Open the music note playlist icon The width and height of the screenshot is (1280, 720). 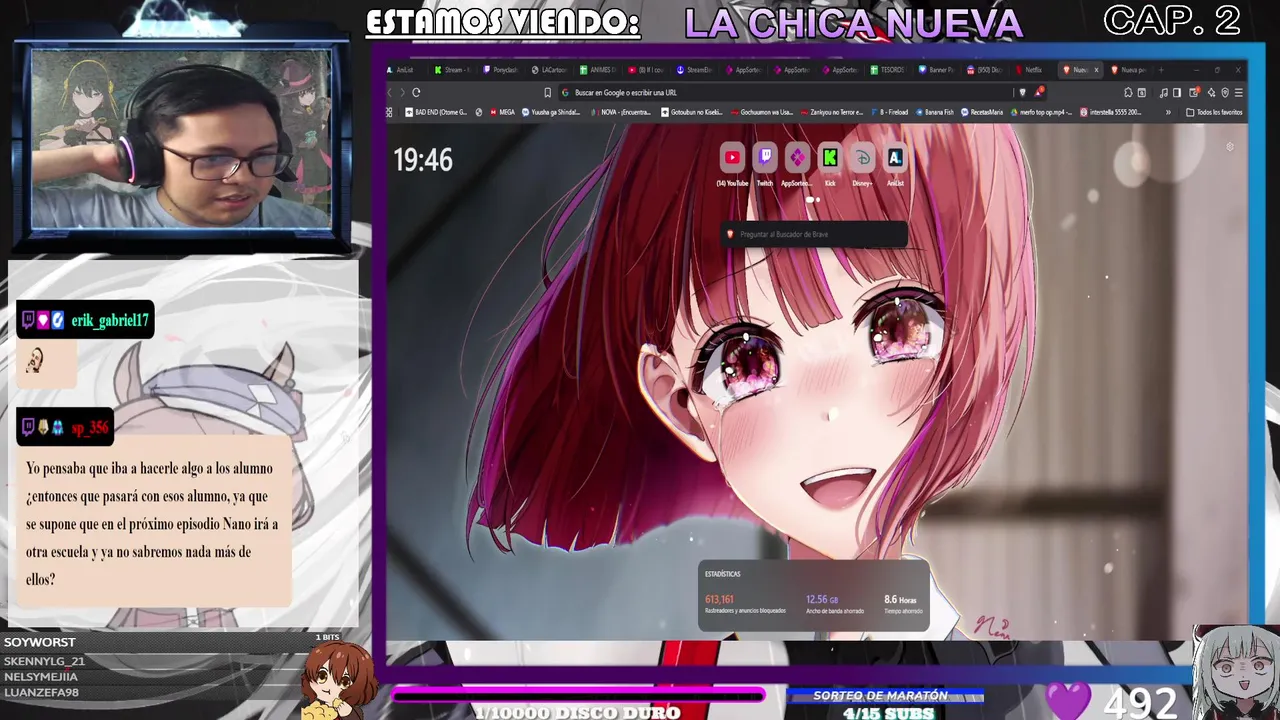click(x=1163, y=93)
